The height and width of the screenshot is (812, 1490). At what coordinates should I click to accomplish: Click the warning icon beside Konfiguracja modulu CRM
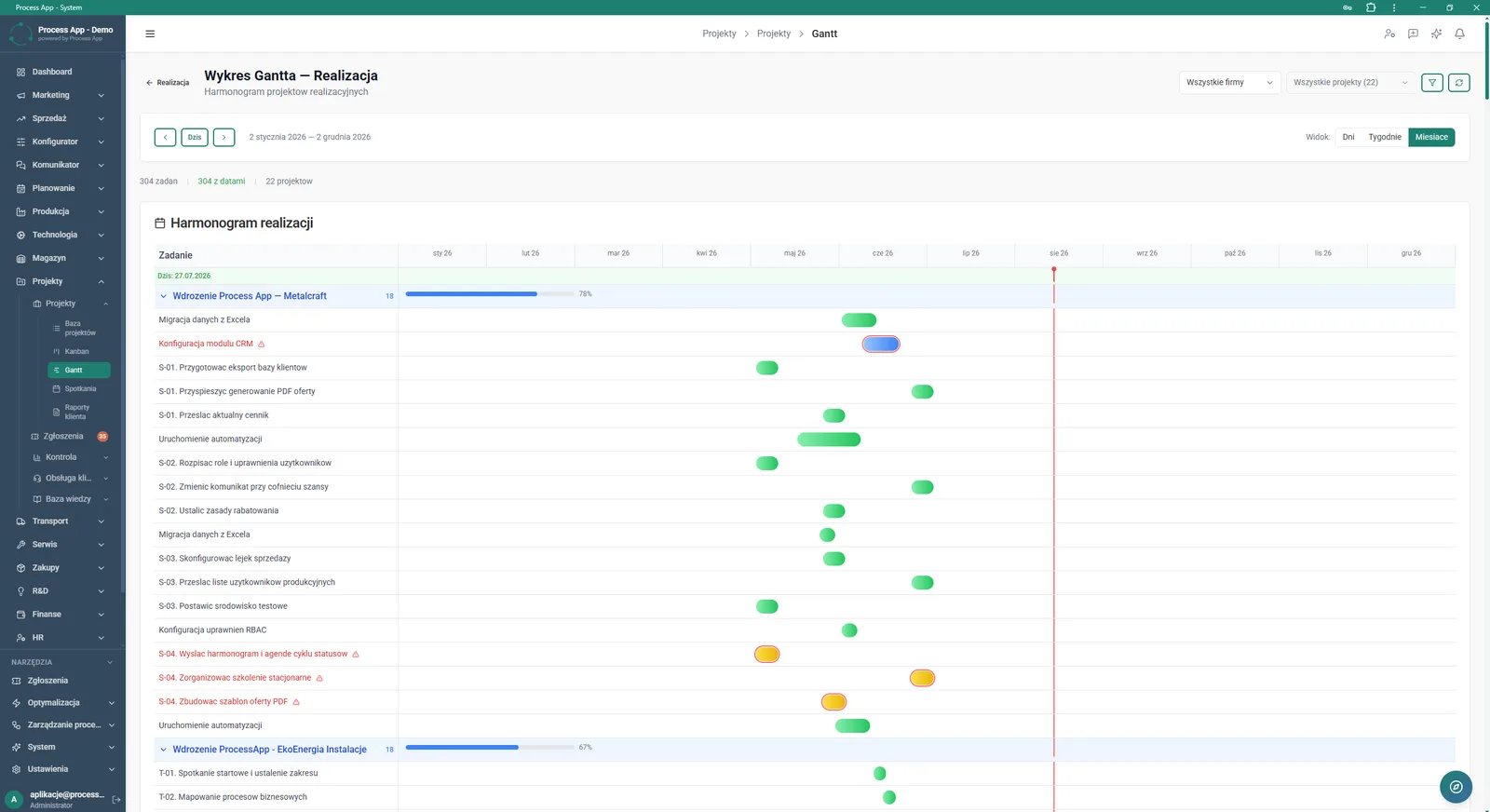tap(261, 344)
